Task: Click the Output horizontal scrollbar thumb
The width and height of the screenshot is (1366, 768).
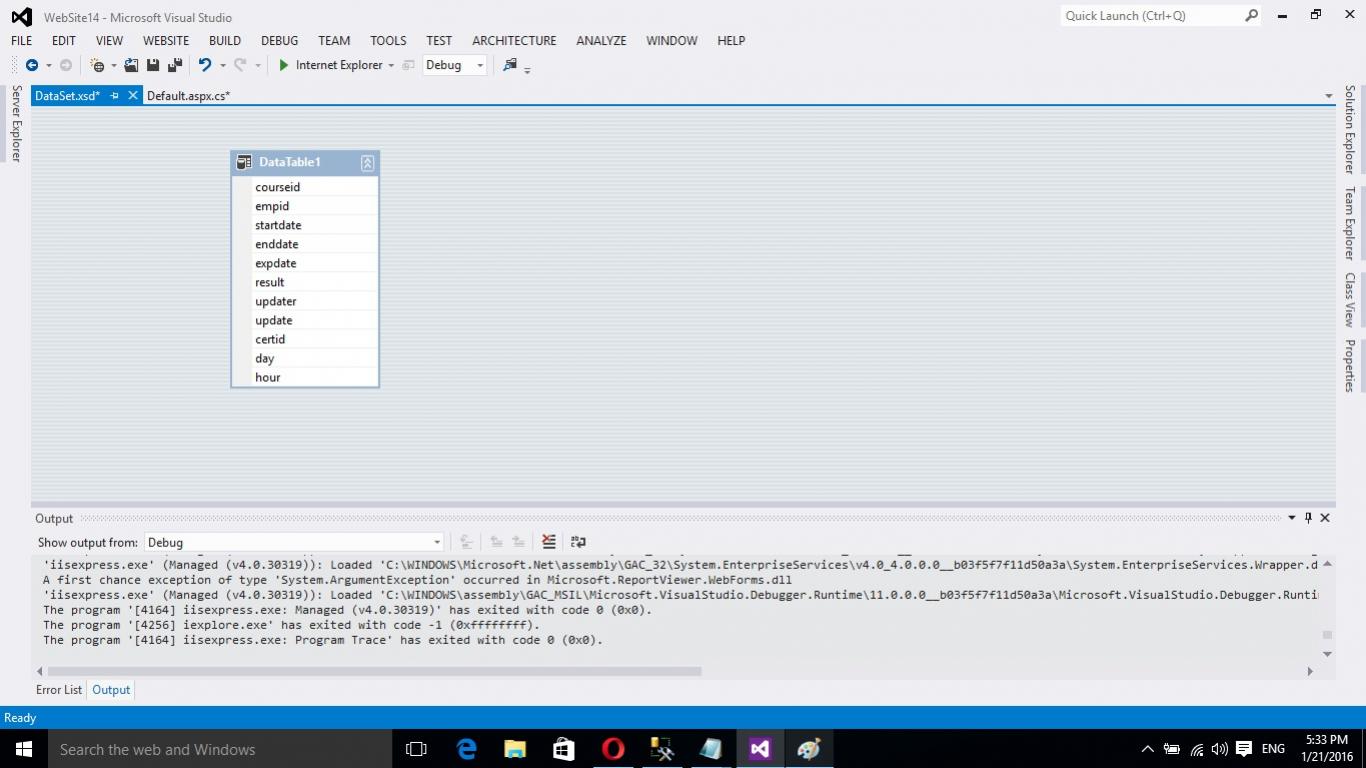Action: tap(374, 671)
